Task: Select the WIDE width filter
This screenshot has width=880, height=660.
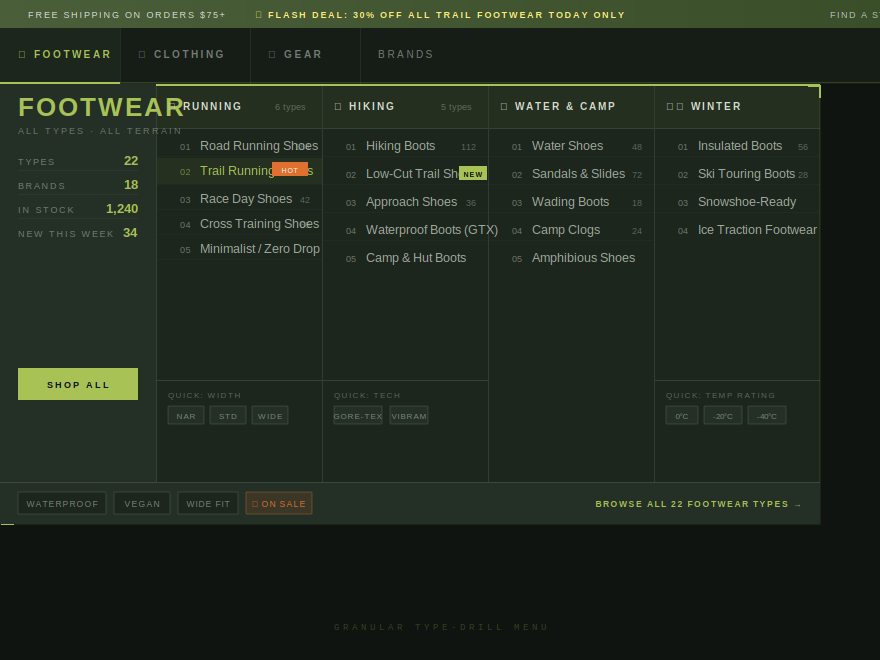Action: click(270, 416)
